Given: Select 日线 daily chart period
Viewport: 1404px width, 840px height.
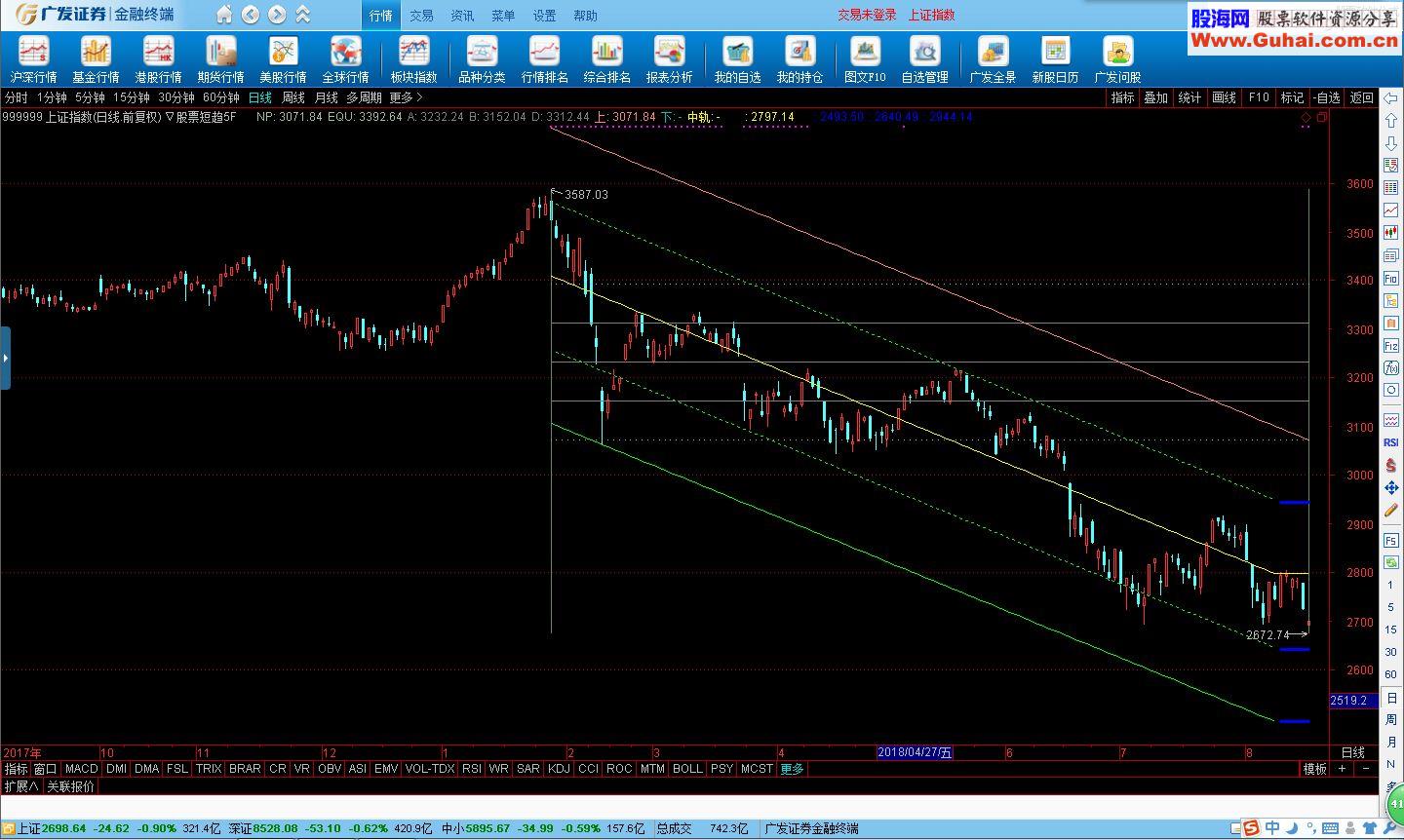Looking at the screenshot, I should coord(260,97).
